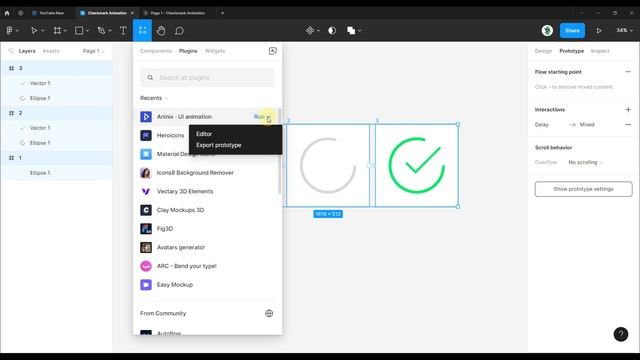The width and height of the screenshot is (640, 360).
Task: Click the Material Design plugin icon
Action: coord(146,154)
